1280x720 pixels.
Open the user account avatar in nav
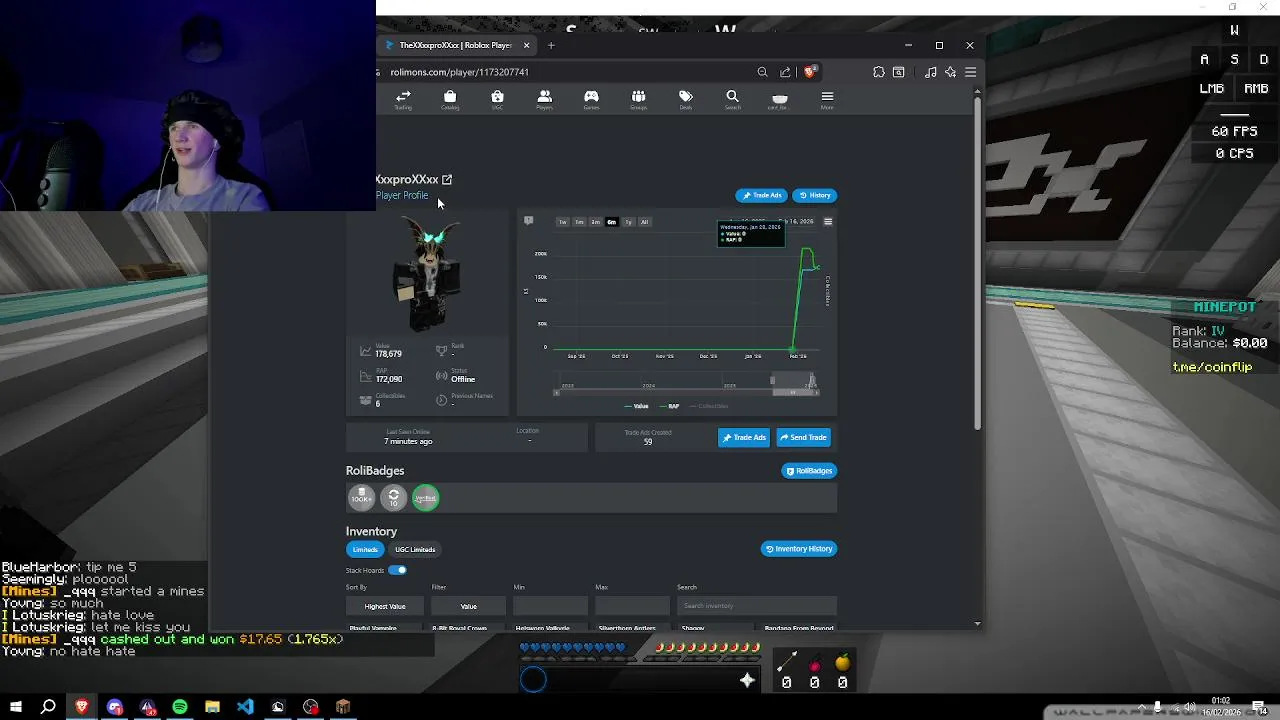(779, 100)
